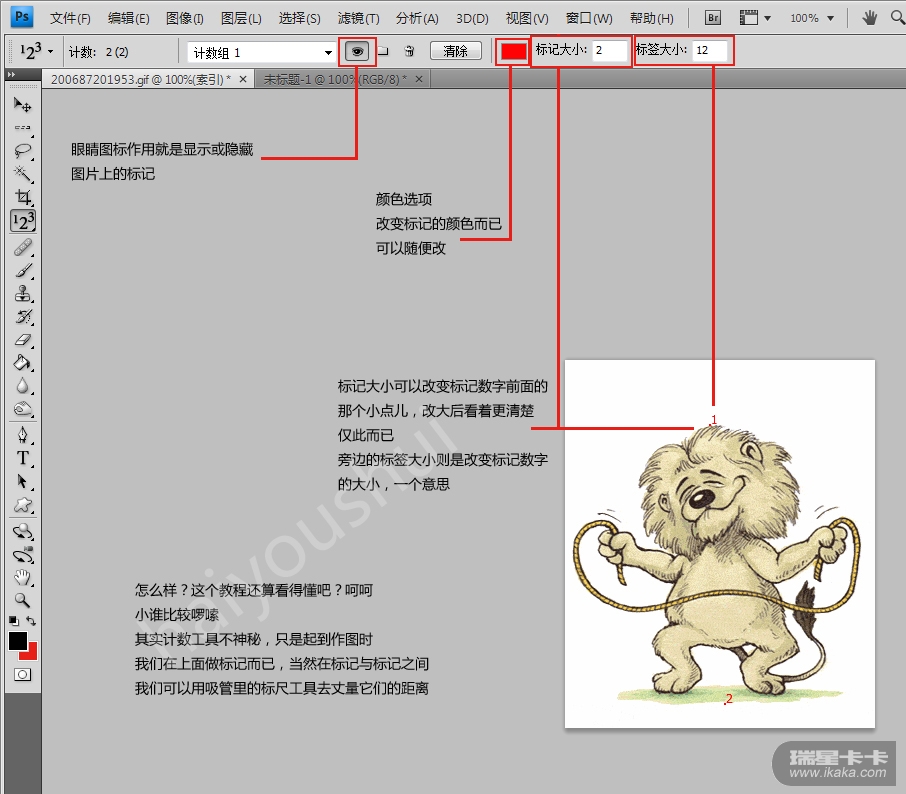Open the 计数组 1 dropdown

click(328, 53)
